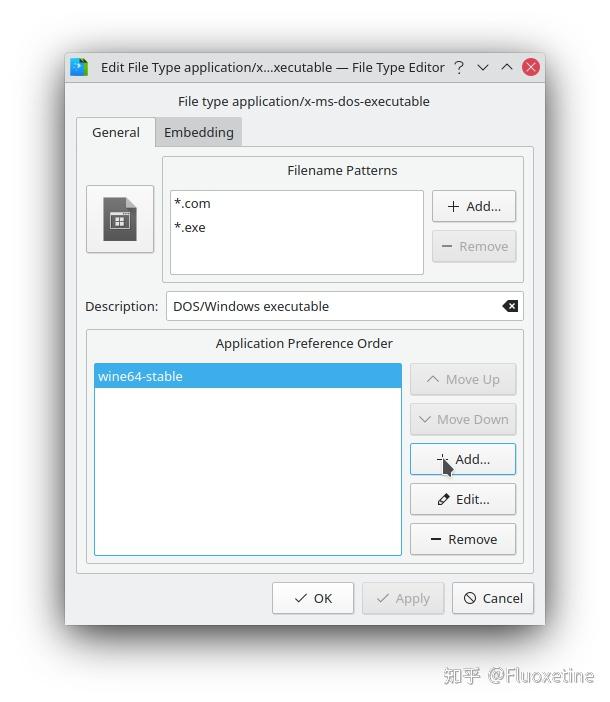
Task: Open the title bar help question mark
Action: coord(459,68)
